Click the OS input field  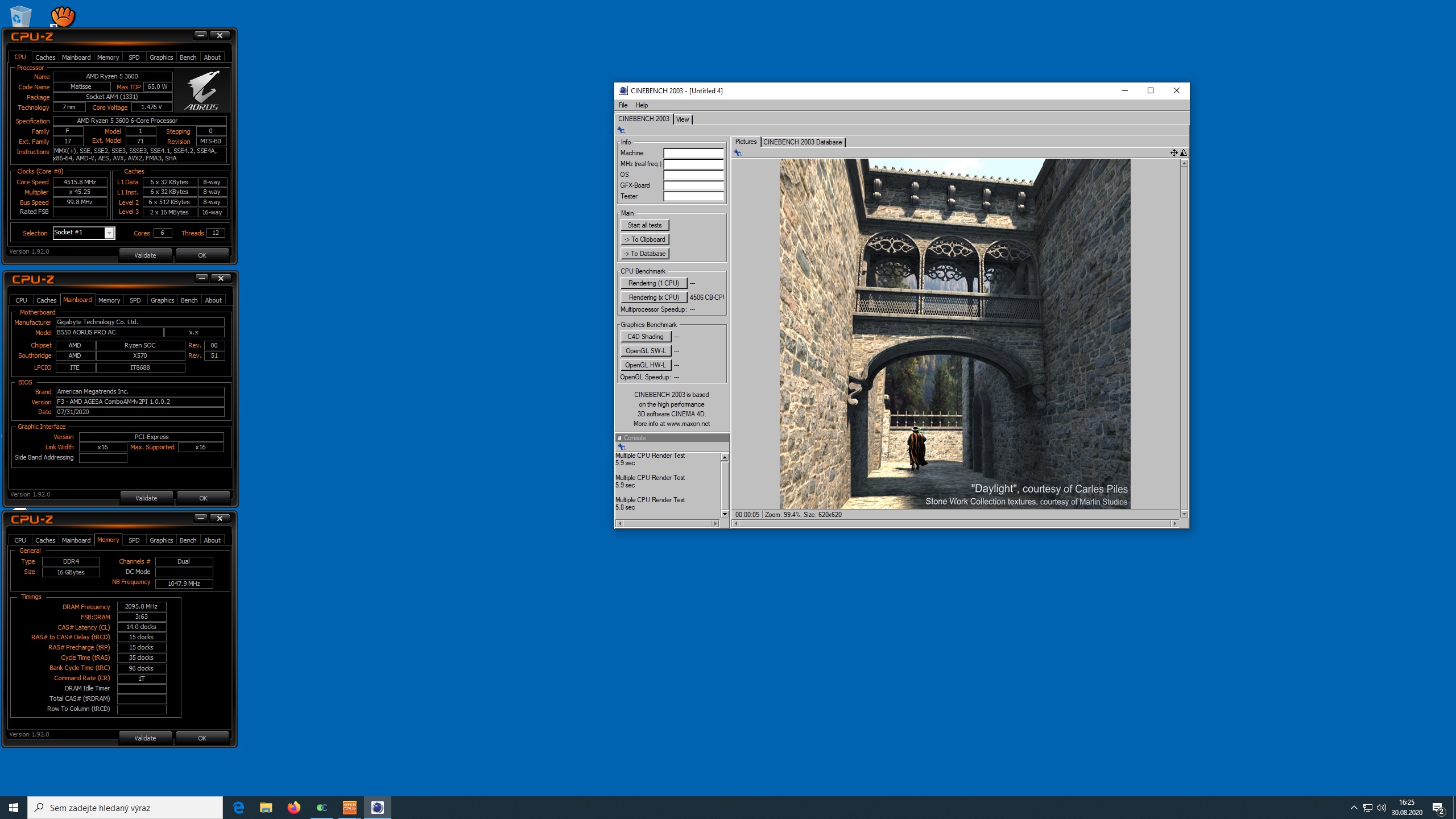pos(693,175)
